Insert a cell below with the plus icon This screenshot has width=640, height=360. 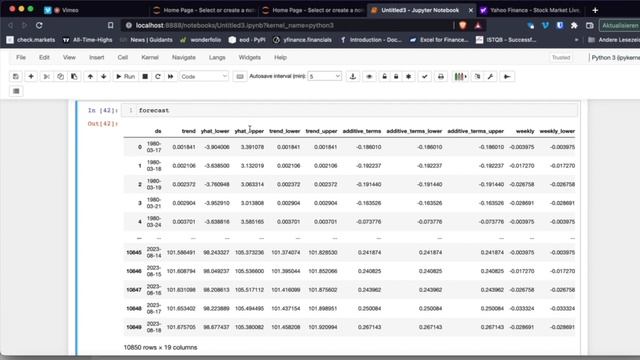click(x=31, y=76)
